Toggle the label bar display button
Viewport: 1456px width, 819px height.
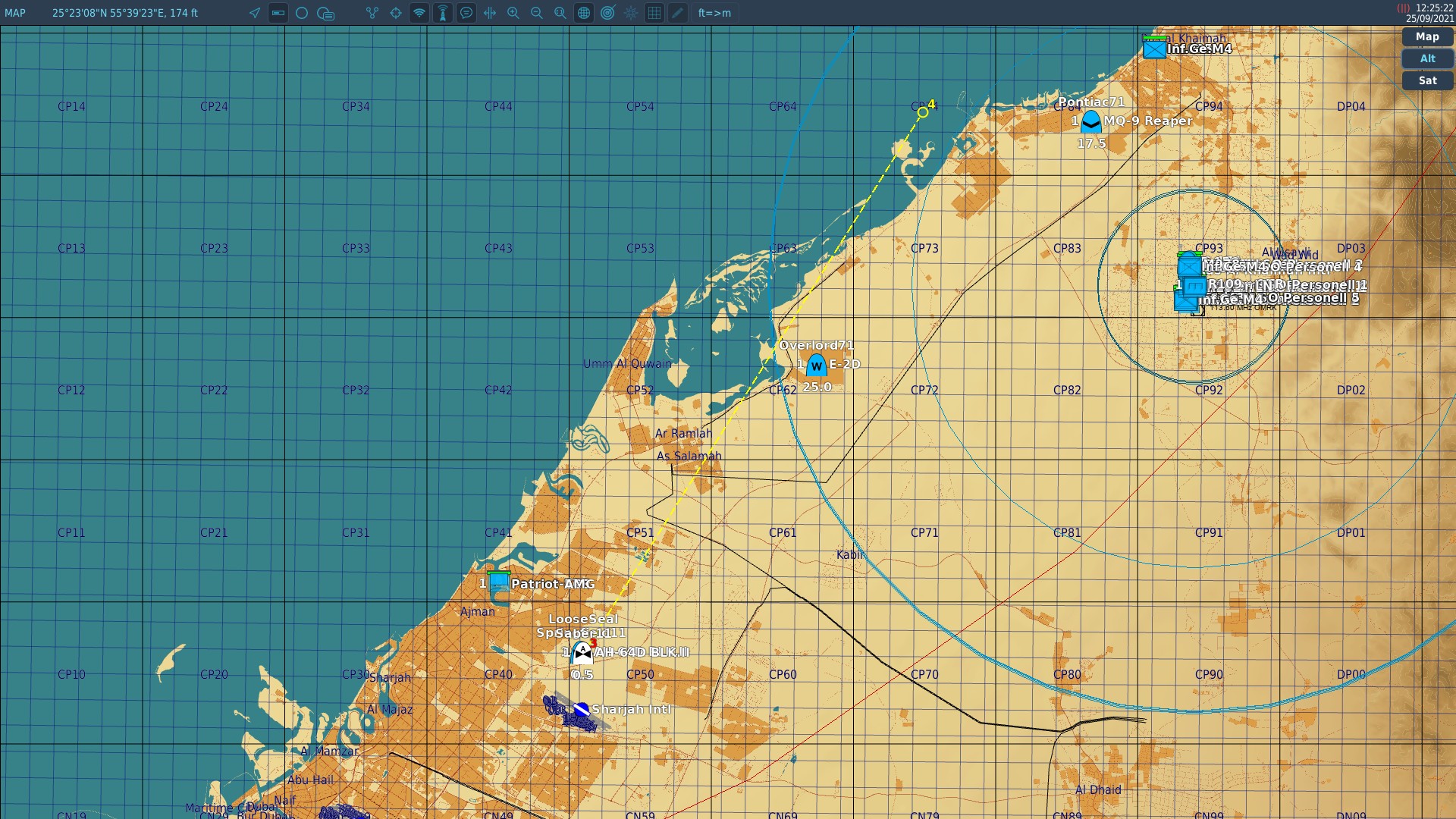(278, 13)
